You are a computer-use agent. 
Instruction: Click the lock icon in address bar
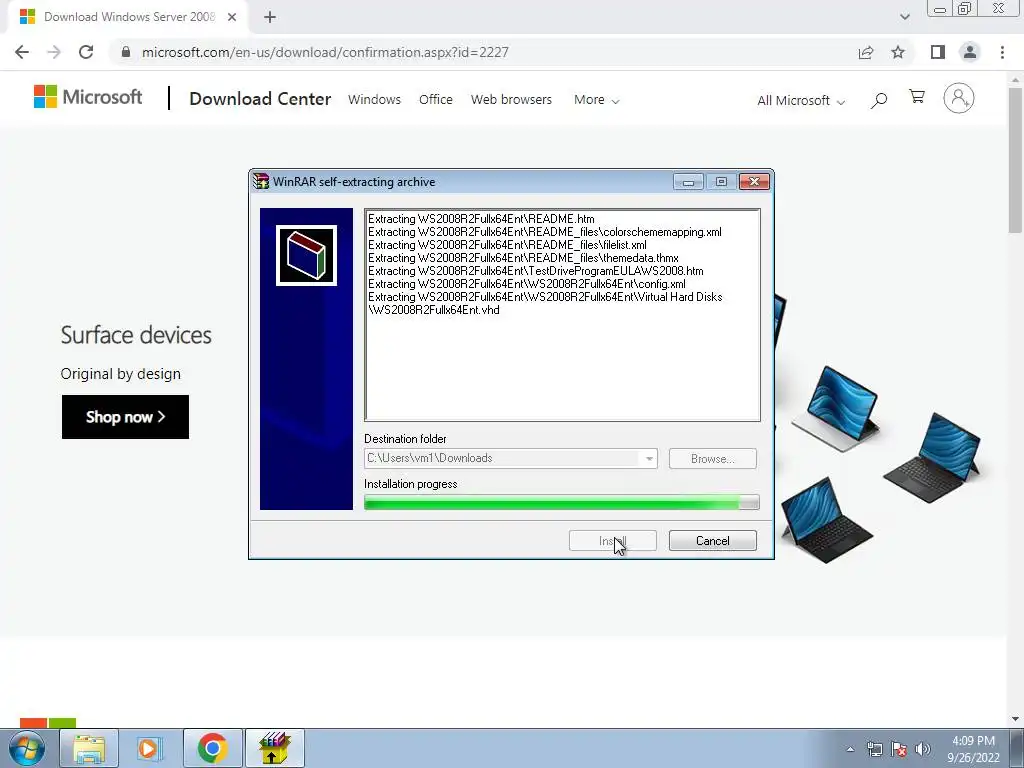pyautogui.click(x=126, y=52)
